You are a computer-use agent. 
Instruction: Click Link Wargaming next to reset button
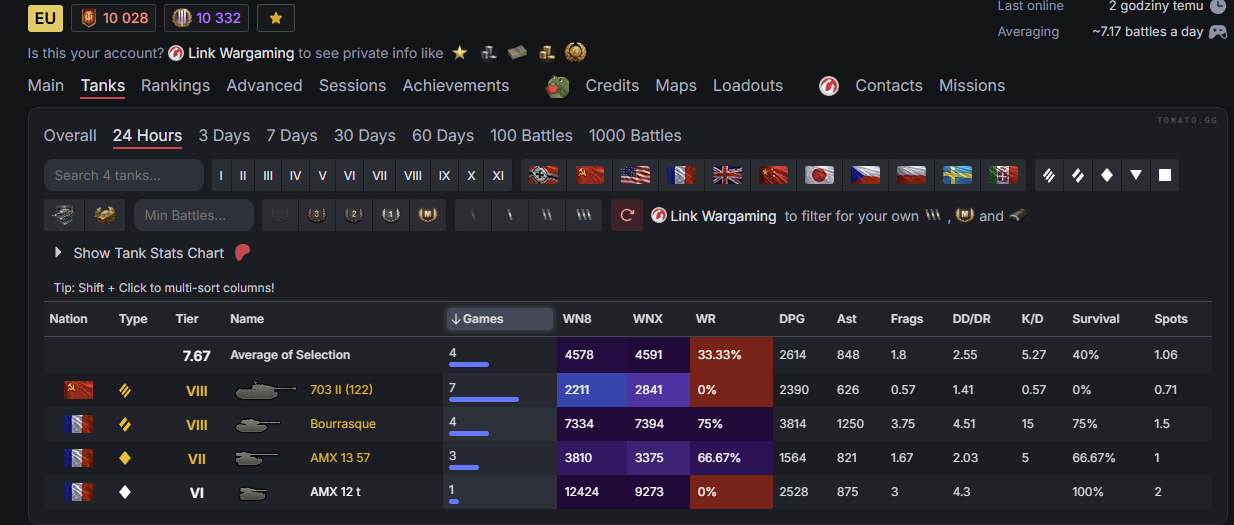pos(723,216)
